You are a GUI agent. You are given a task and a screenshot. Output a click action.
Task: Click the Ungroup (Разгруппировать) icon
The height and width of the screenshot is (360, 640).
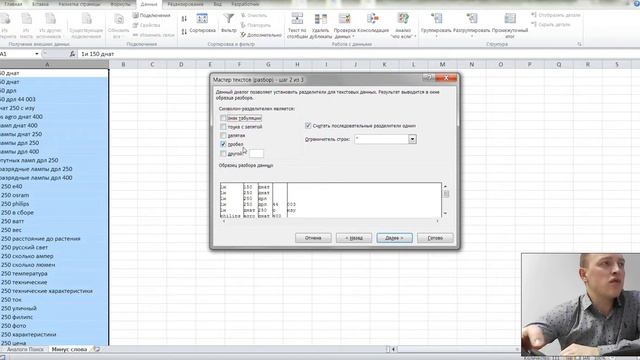(471, 19)
